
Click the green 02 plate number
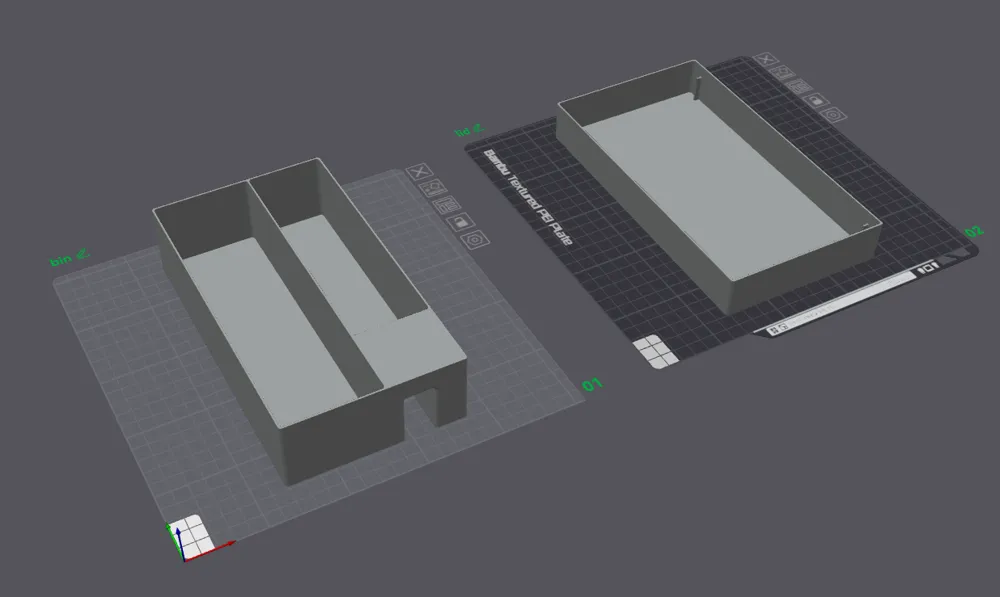[974, 232]
